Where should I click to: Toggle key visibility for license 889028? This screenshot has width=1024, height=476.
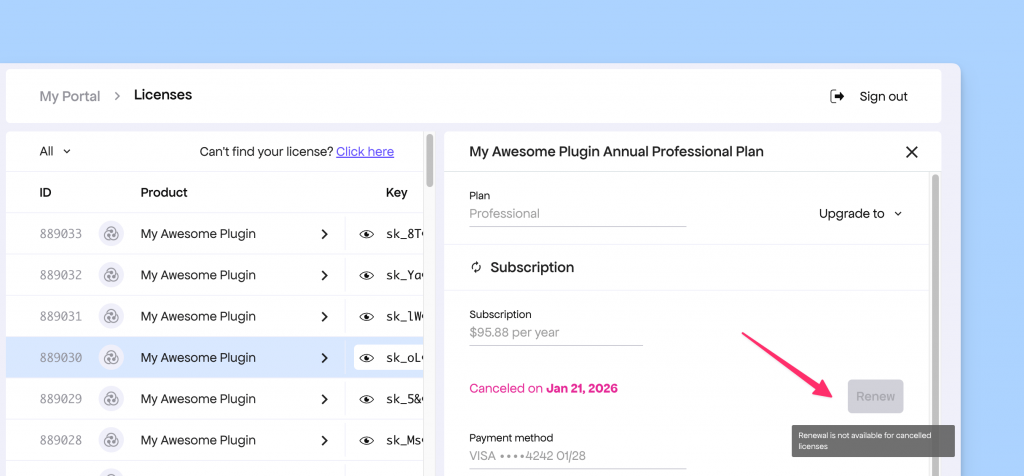[366, 440]
